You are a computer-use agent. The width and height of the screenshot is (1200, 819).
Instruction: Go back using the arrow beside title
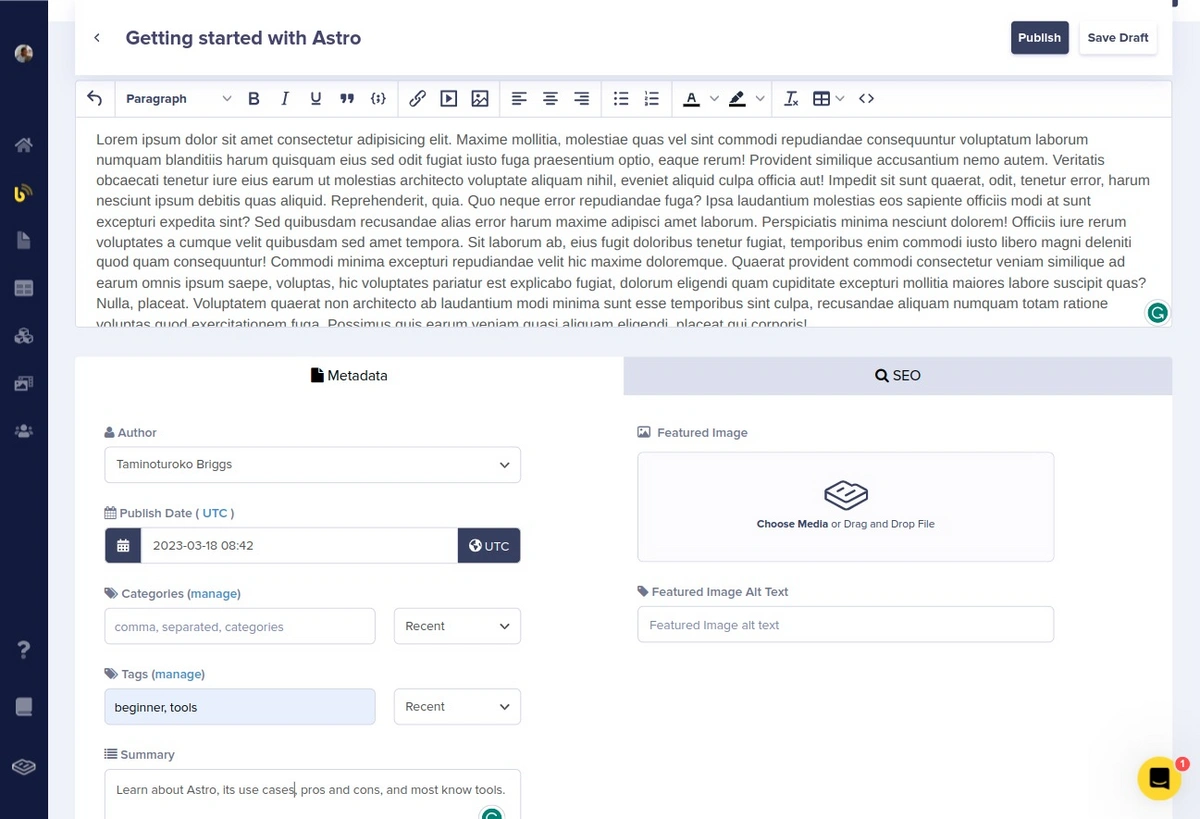(97, 38)
